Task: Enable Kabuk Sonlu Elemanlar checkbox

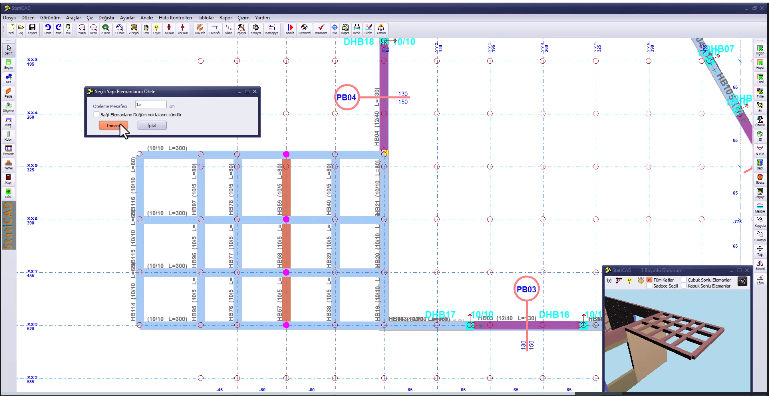Action: point(684,286)
